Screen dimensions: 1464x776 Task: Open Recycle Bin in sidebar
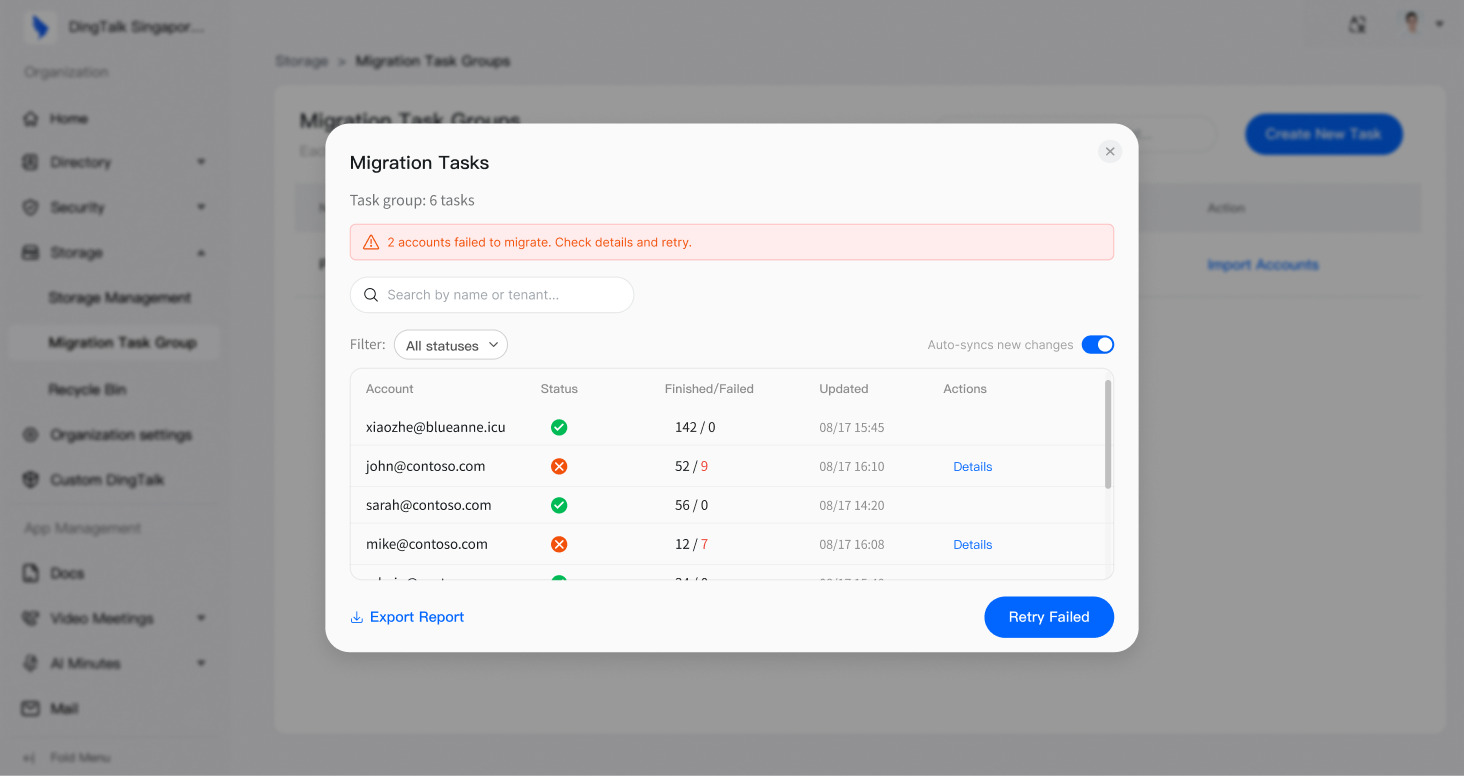pyautogui.click(x=88, y=389)
